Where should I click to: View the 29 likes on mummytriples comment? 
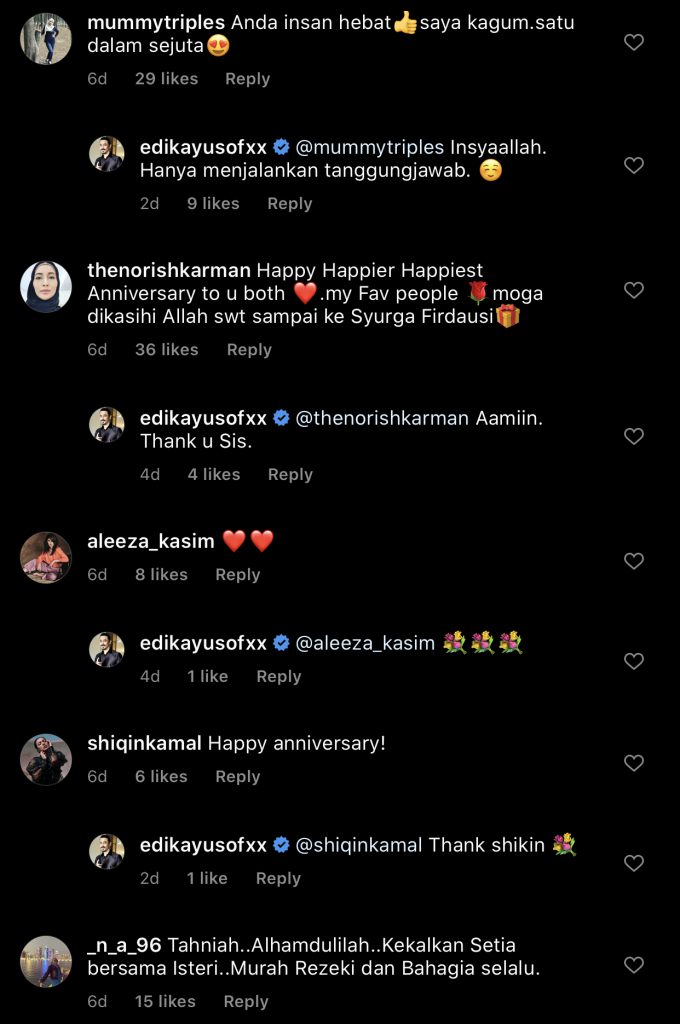pos(166,79)
